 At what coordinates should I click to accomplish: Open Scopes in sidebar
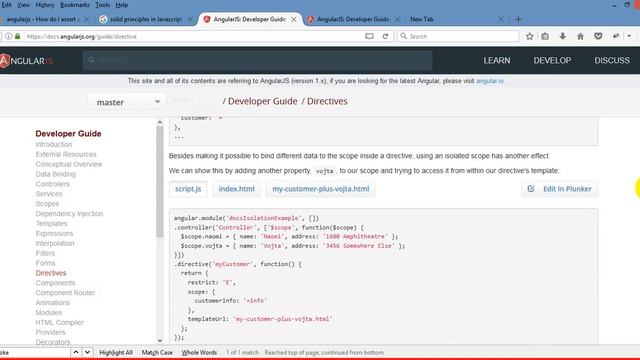pyautogui.click(x=47, y=204)
